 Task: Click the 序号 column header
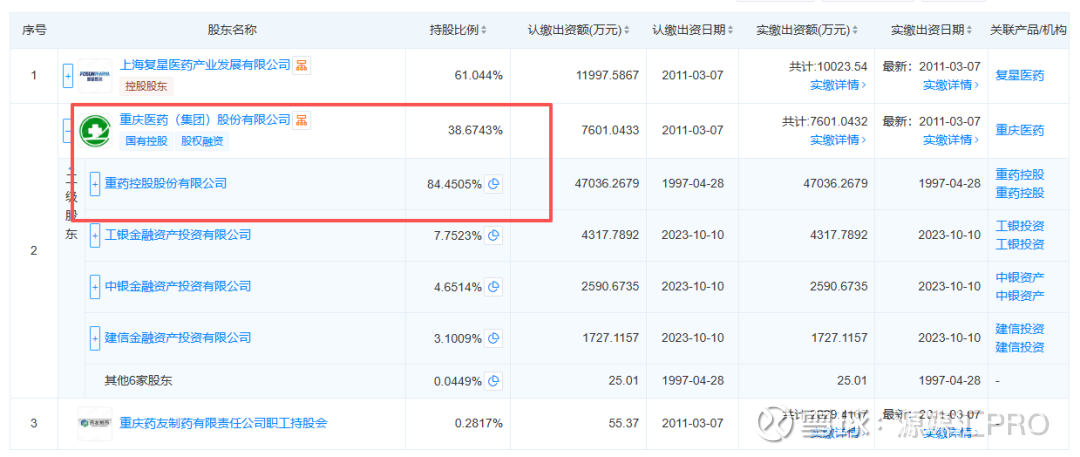point(34,30)
